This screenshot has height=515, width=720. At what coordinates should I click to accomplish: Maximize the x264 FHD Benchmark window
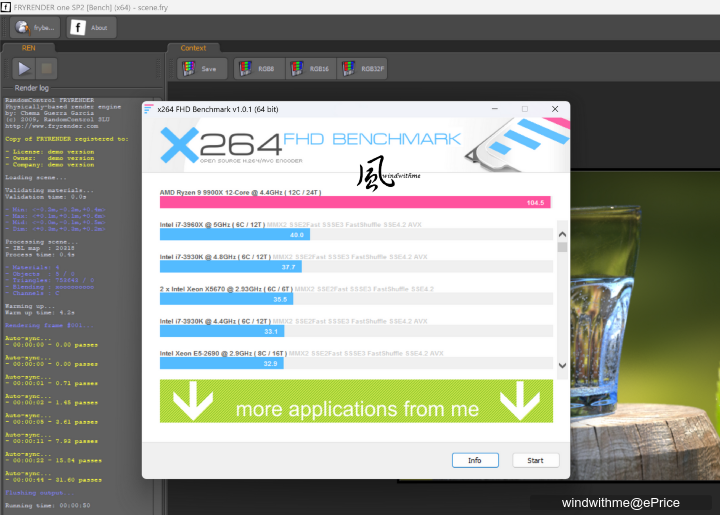click(525, 108)
